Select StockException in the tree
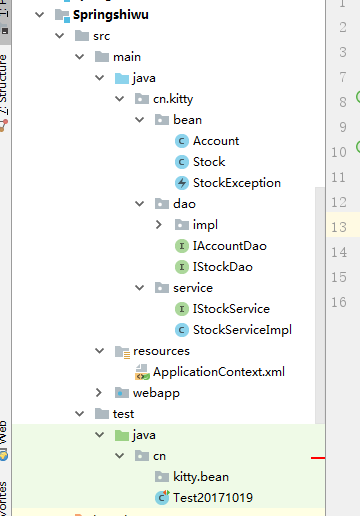The height and width of the screenshot is (516, 360). (x=237, y=183)
